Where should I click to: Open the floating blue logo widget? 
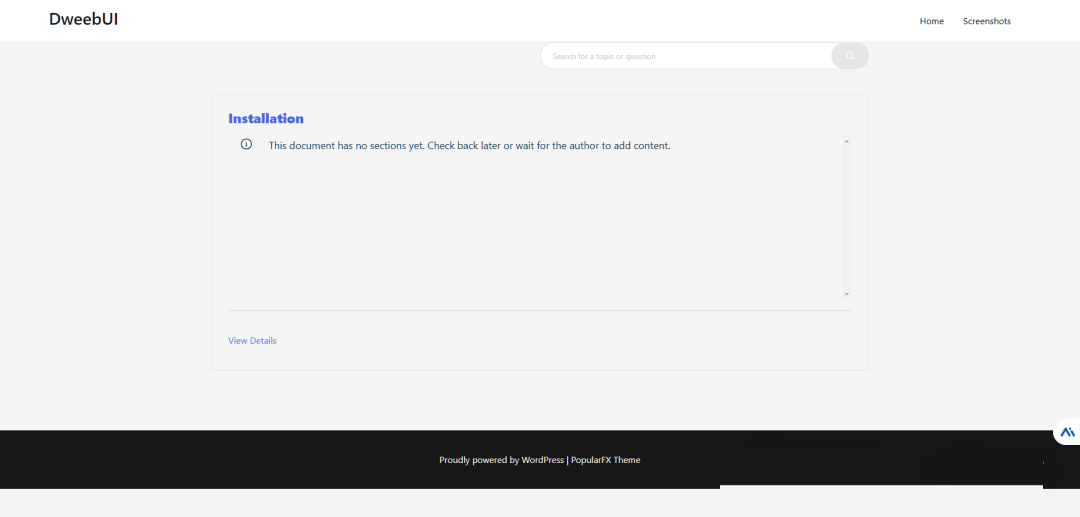(x=1067, y=432)
